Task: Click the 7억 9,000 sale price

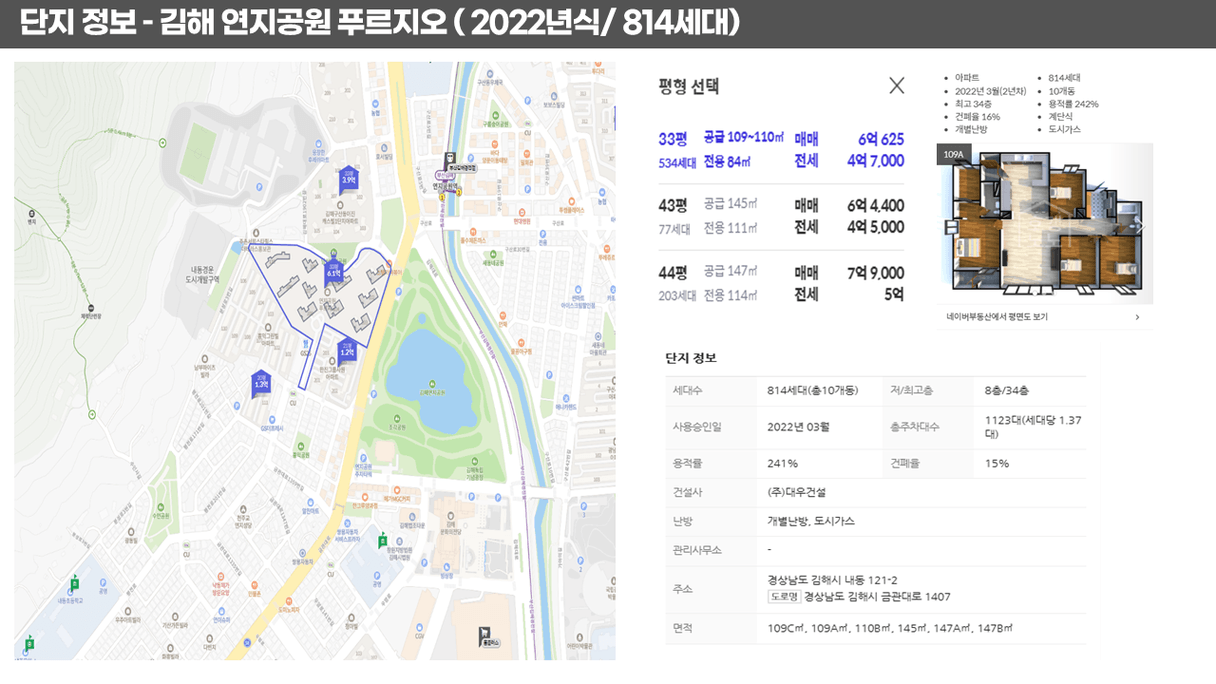Action: pos(875,273)
